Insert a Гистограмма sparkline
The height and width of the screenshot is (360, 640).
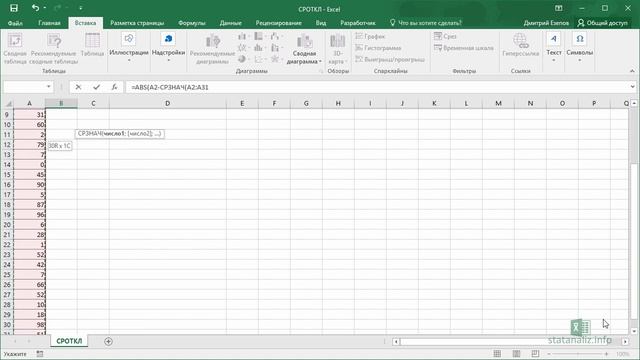[x=378, y=48]
